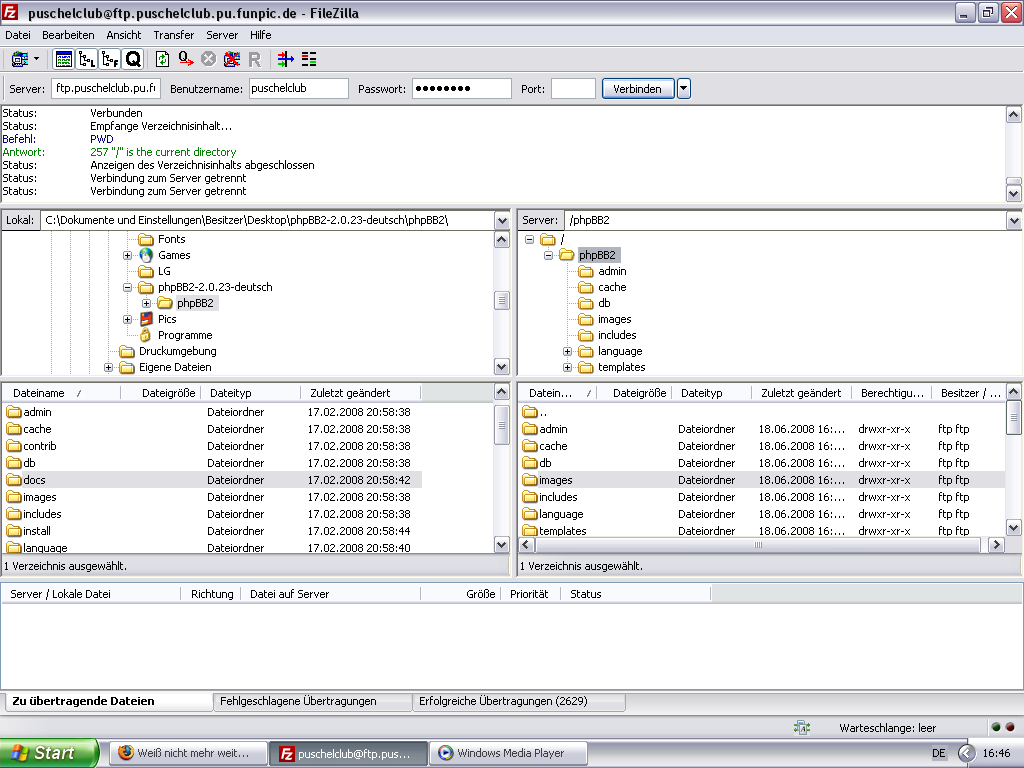Screen dimensions: 1024x768
Task: Click the process queue toolbar icon
Action: (x=186, y=59)
